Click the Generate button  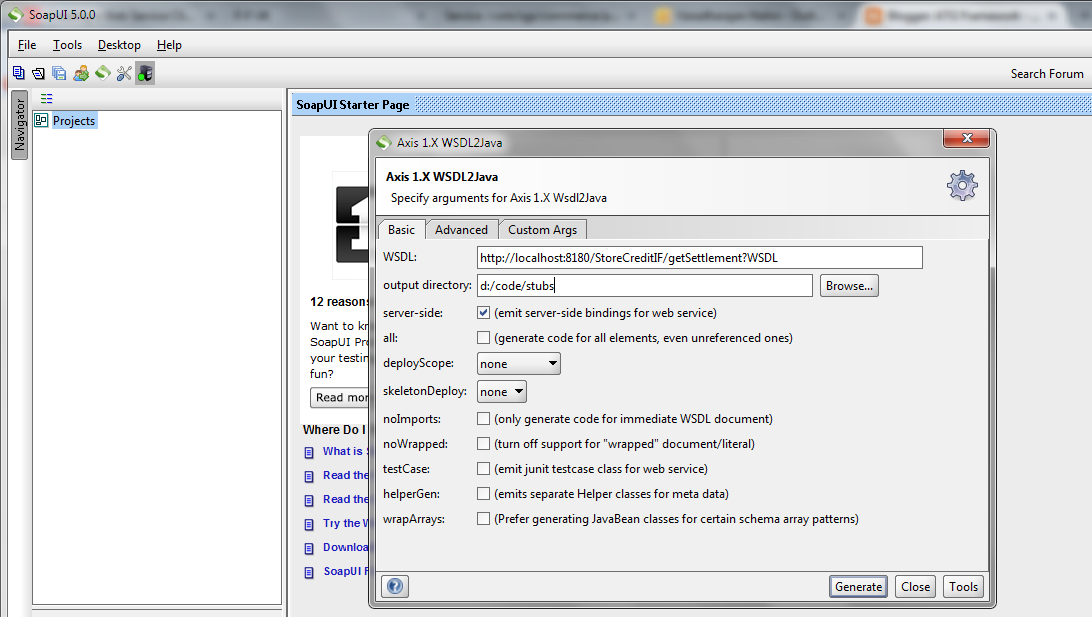pos(857,586)
